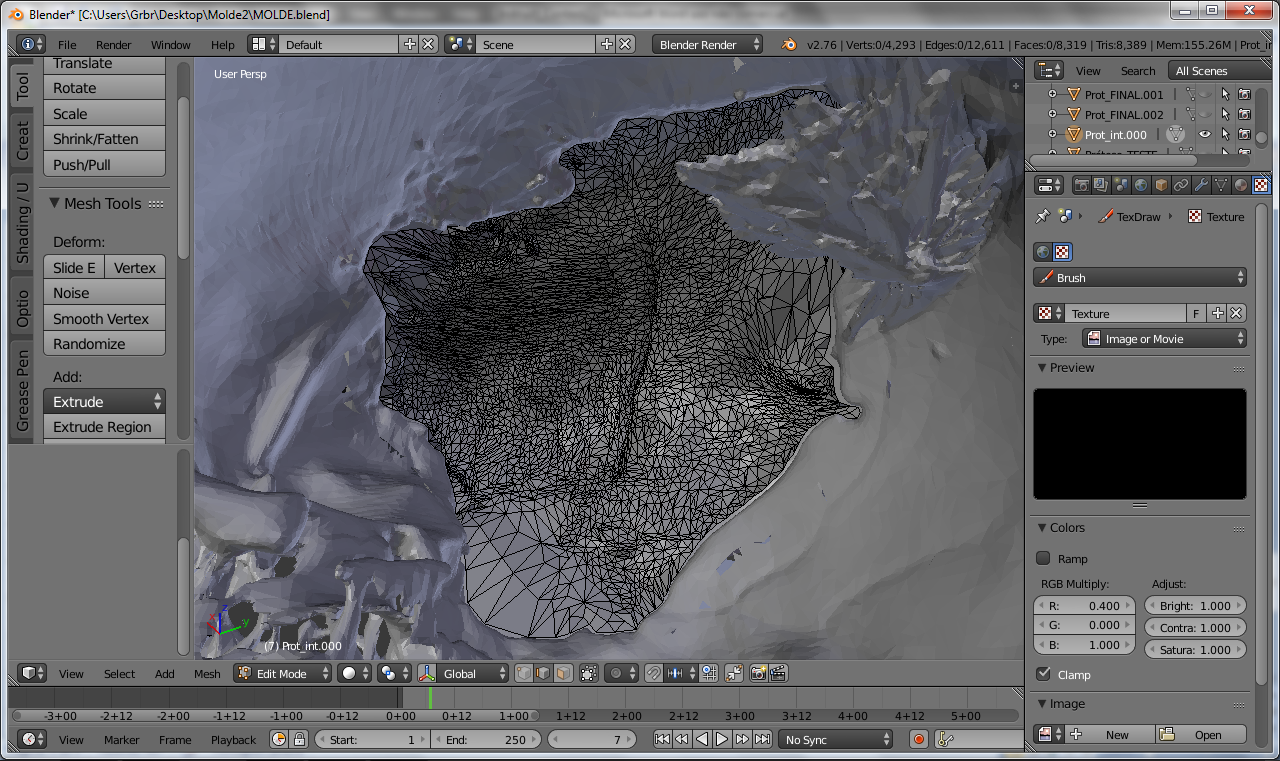Click the pin icon in properties context

coord(1042,216)
